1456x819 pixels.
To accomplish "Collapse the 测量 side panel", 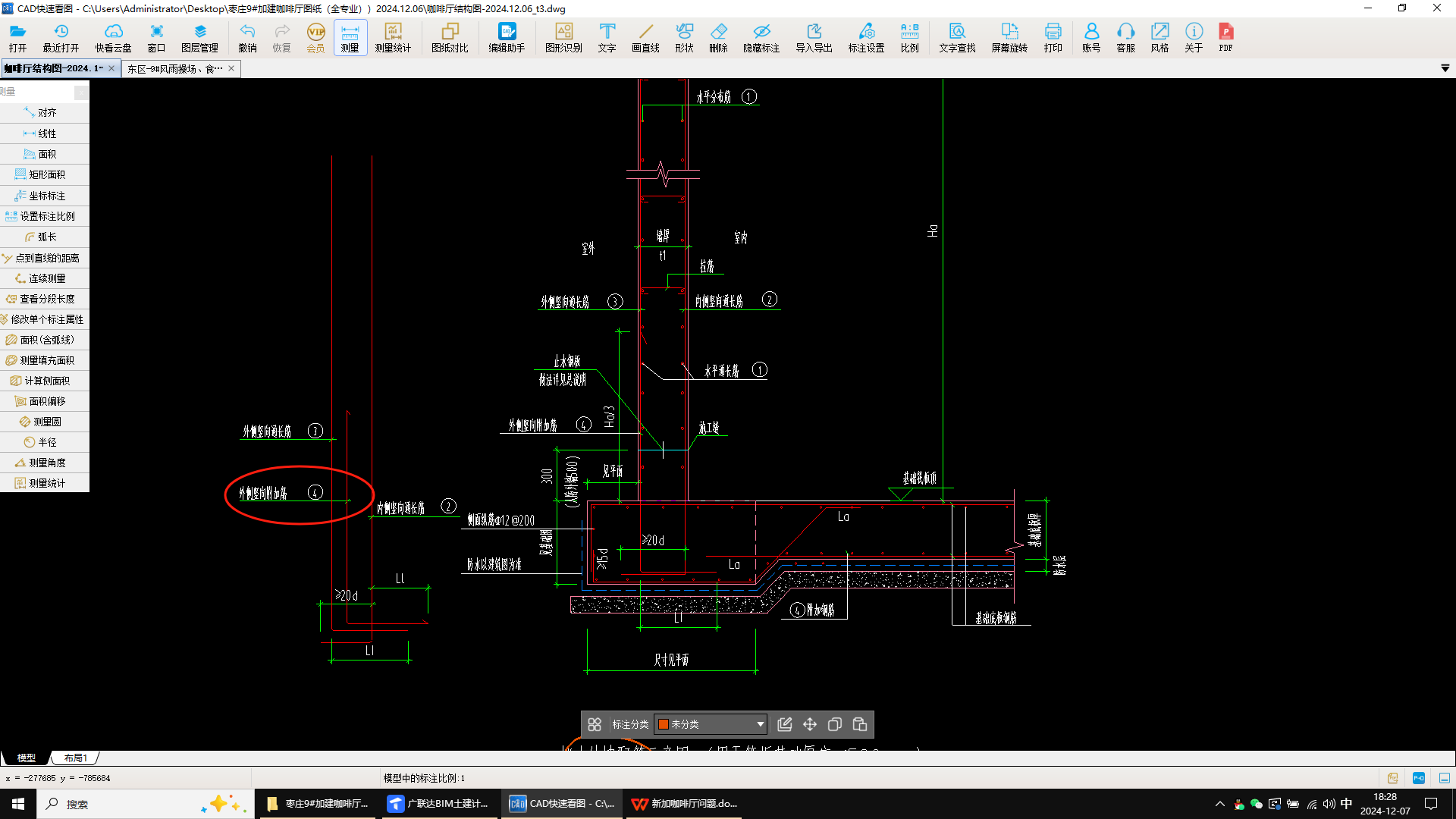I will point(81,92).
